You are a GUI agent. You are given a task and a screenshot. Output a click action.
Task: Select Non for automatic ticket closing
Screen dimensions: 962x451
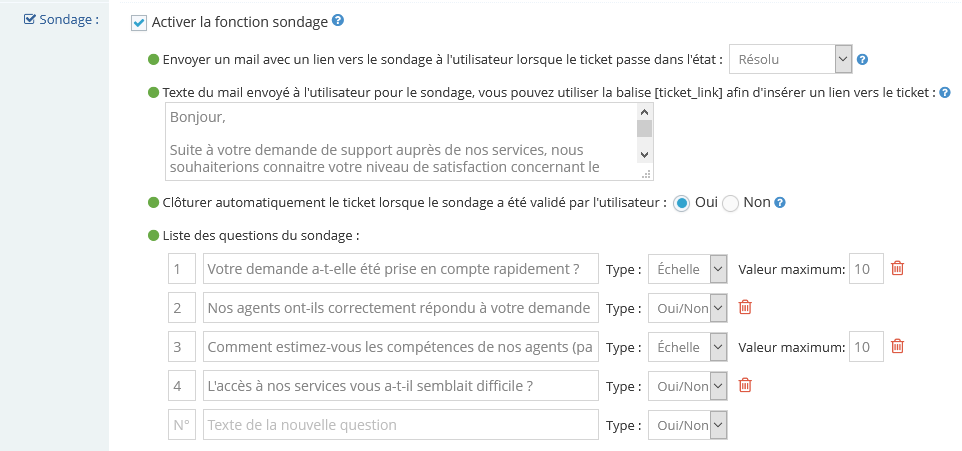tap(730, 203)
